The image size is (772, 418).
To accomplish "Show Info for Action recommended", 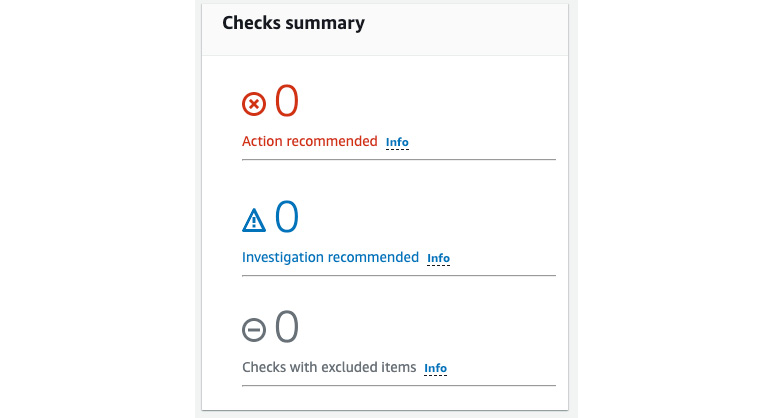I will [397, 142].
